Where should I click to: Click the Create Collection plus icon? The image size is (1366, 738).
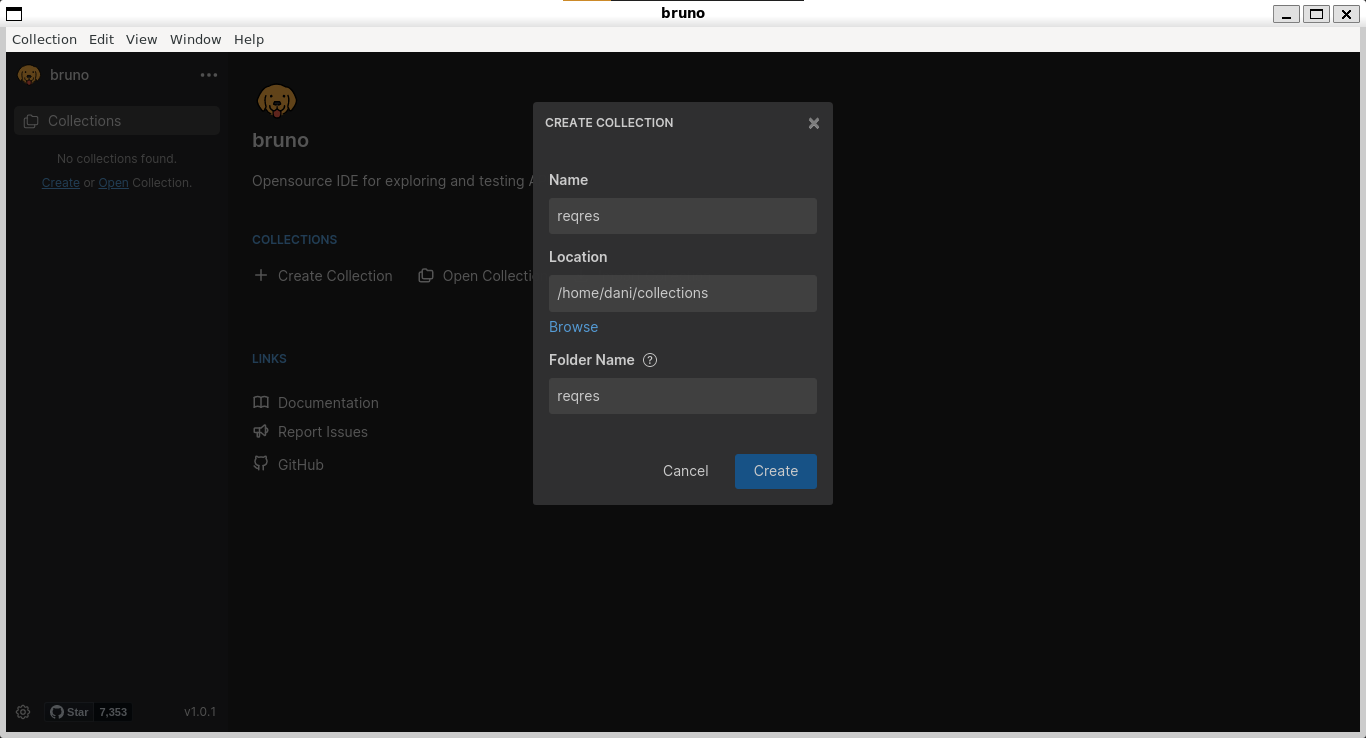tap(260, 275)
